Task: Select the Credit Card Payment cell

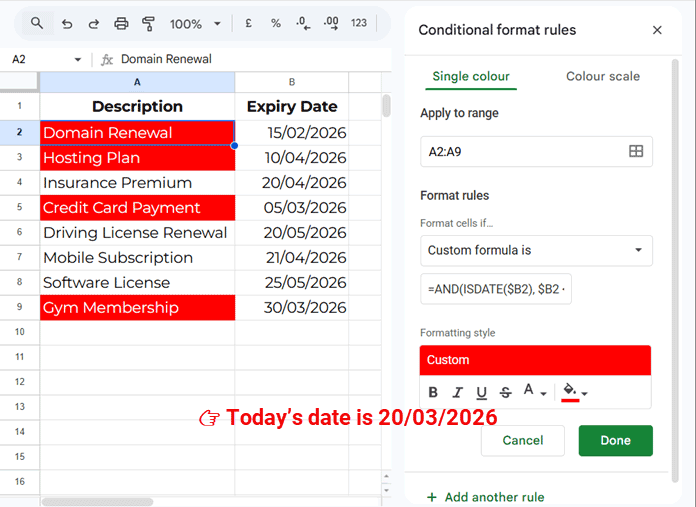Action: pos(137,208)
